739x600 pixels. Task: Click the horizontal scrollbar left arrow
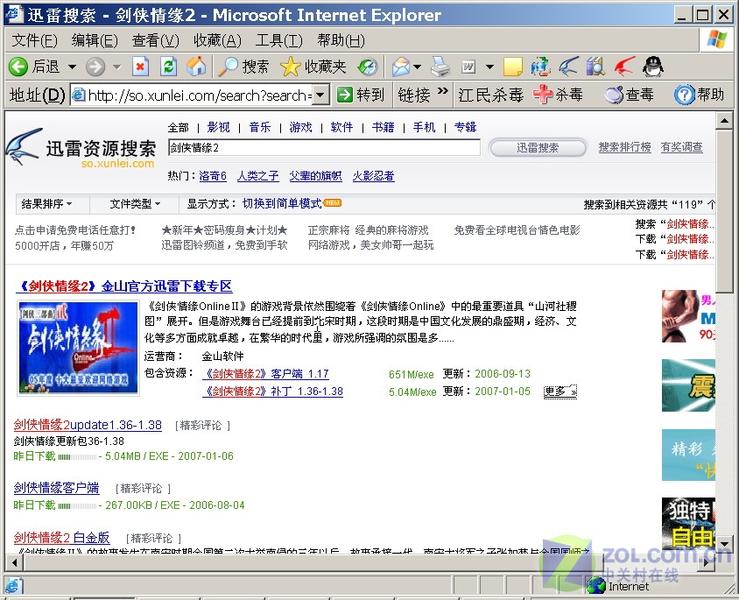pyautogui.click(x=15, y=562)
